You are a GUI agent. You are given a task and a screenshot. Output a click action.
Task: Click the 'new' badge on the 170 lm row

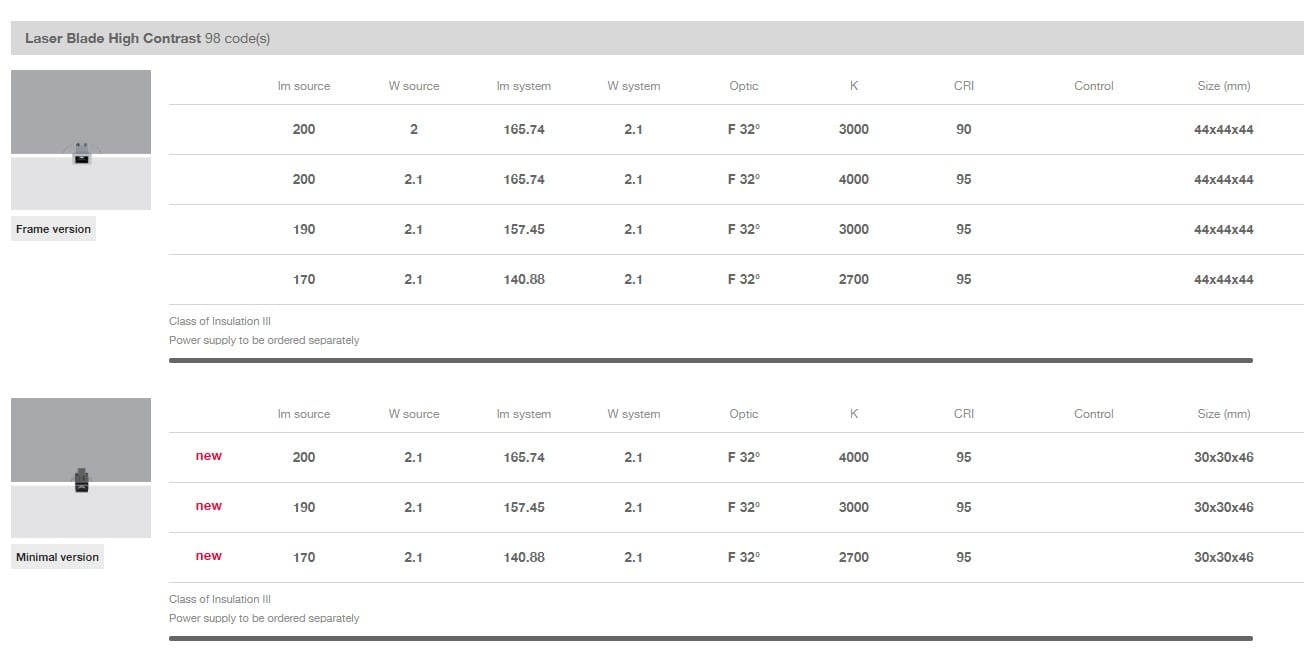209,556
